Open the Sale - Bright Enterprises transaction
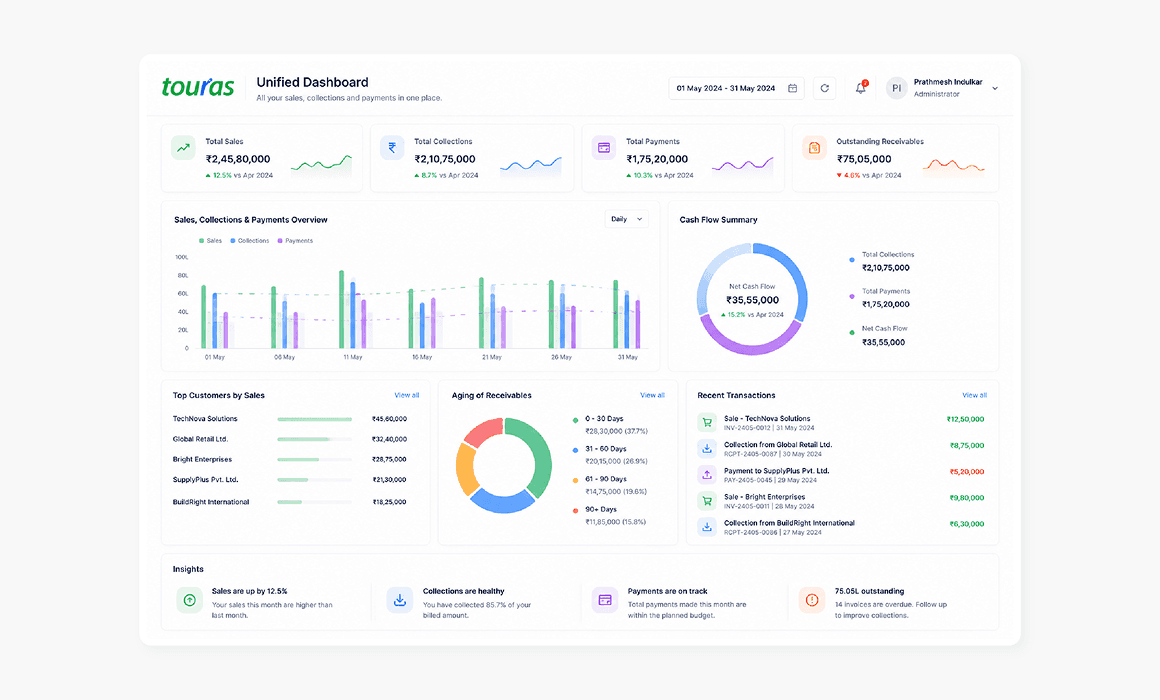 841,501
